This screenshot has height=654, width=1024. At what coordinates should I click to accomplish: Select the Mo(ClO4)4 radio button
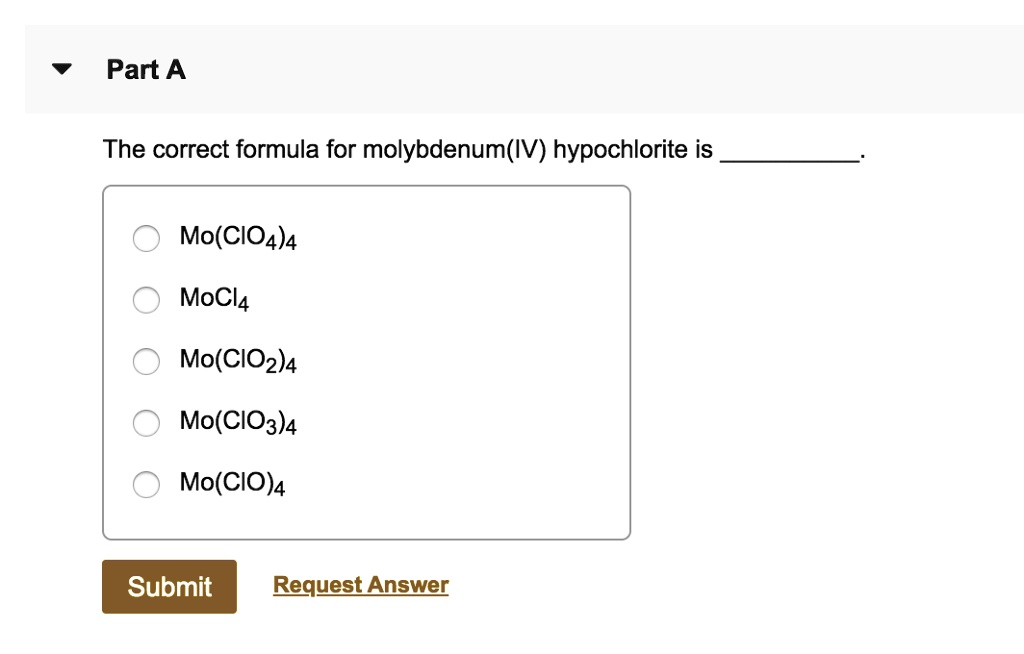[x=146, y=239]
